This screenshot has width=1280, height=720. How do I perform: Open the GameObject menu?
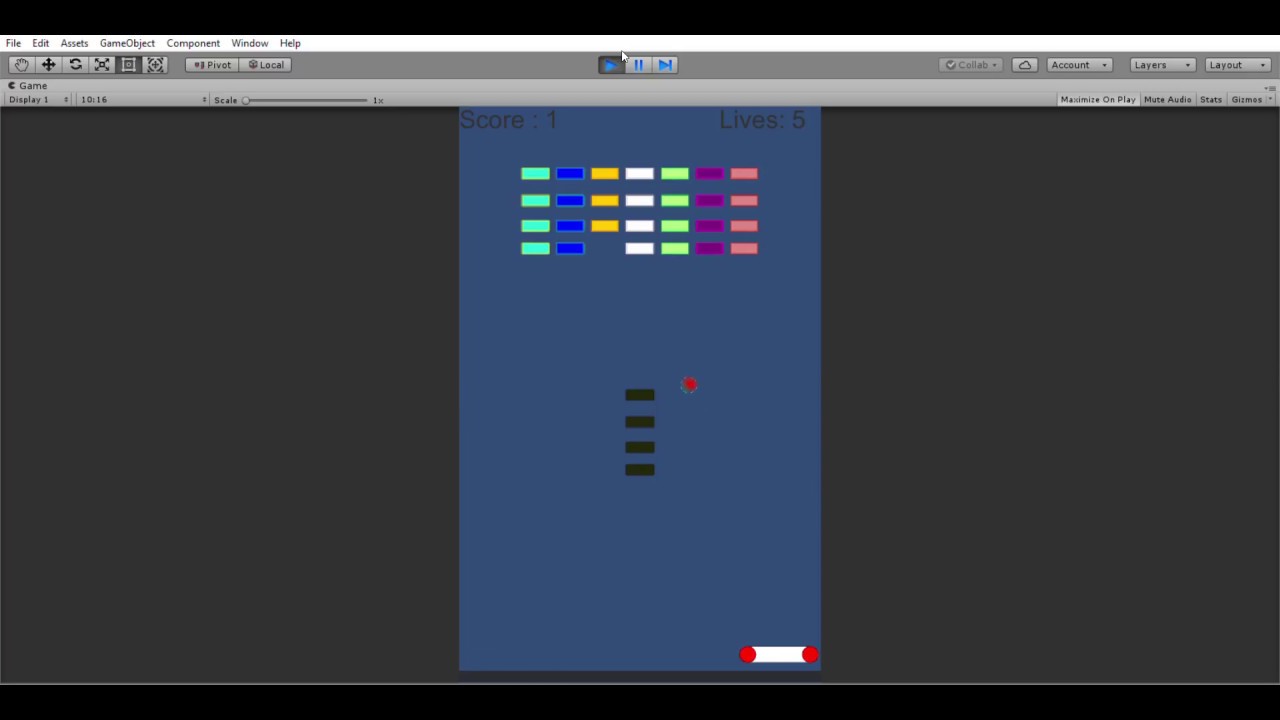(127, 43)
